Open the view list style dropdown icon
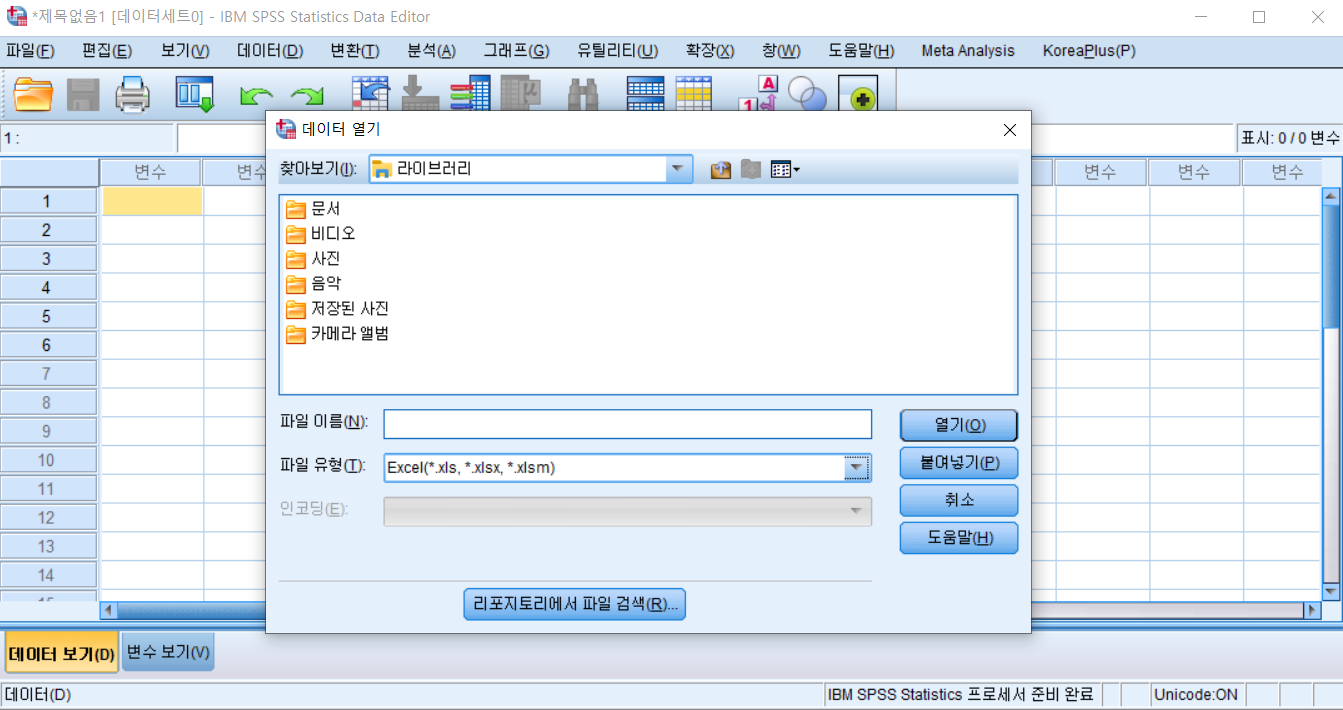The height and width of the screenshot is (710, 1343). (x=785, y=170)
